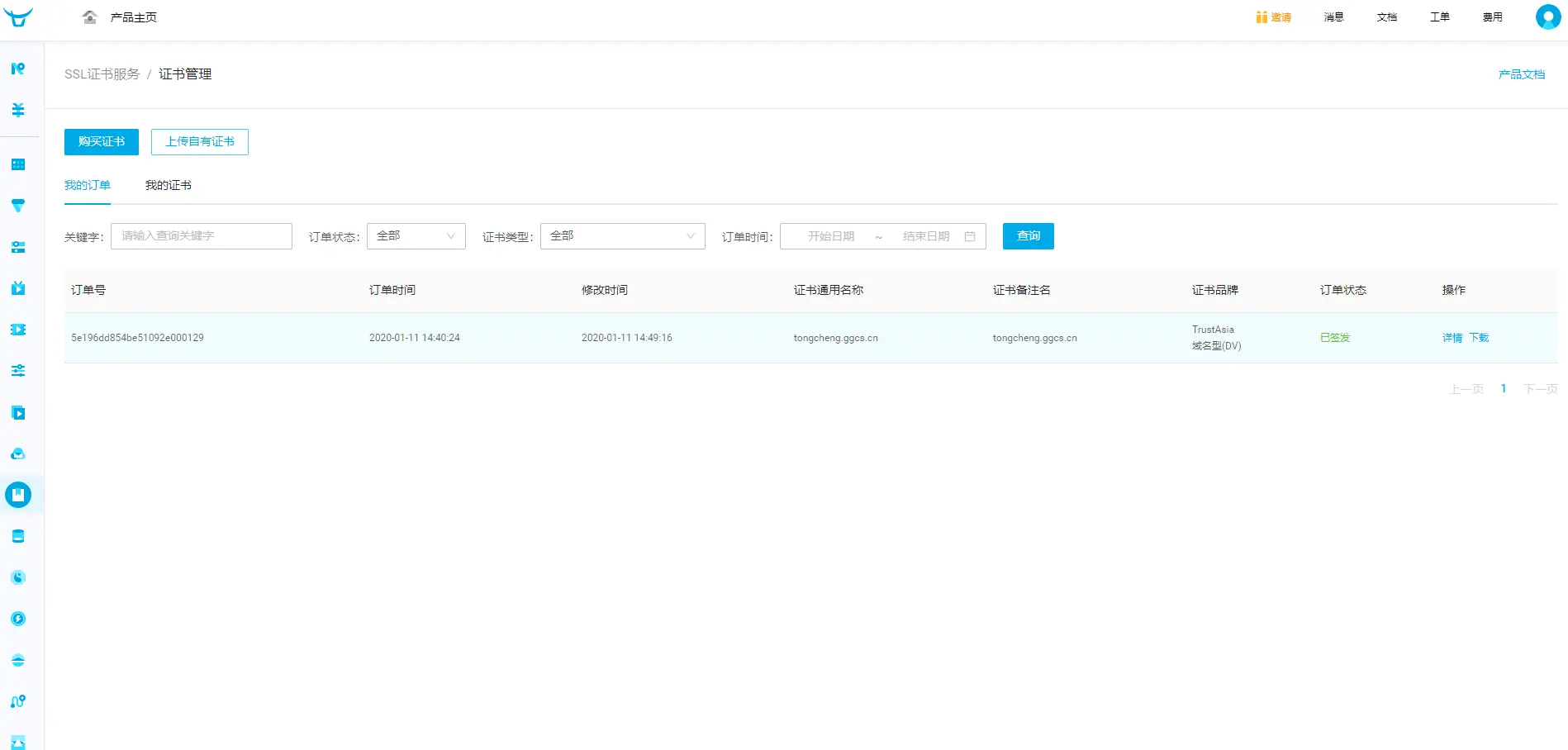
Task: Click the 上传自有证书 button
Action: [x=200, y=142]
